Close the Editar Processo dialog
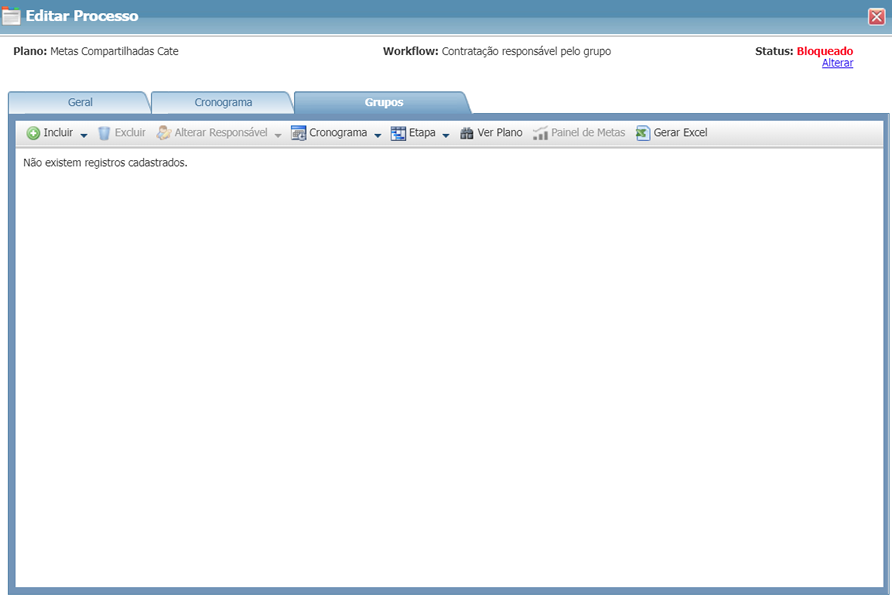The image size is (892, 612). (876, 16)
